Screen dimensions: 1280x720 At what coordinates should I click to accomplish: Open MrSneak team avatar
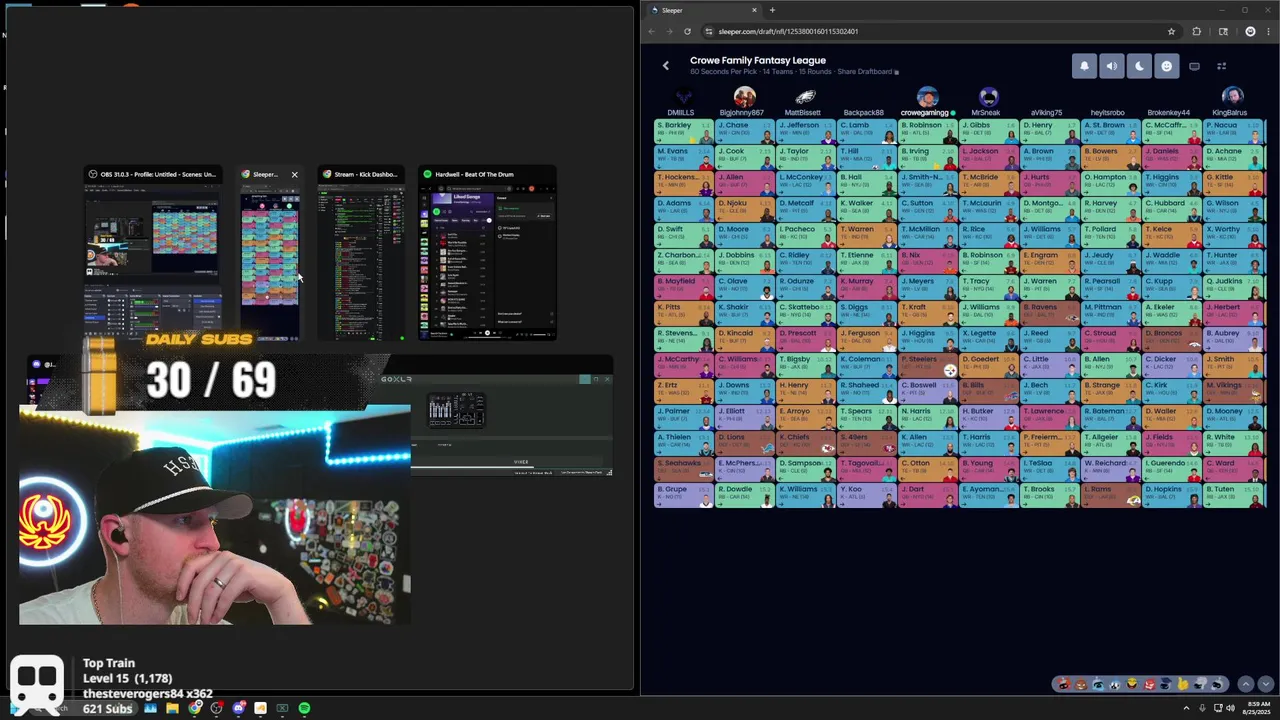[988, 97]
